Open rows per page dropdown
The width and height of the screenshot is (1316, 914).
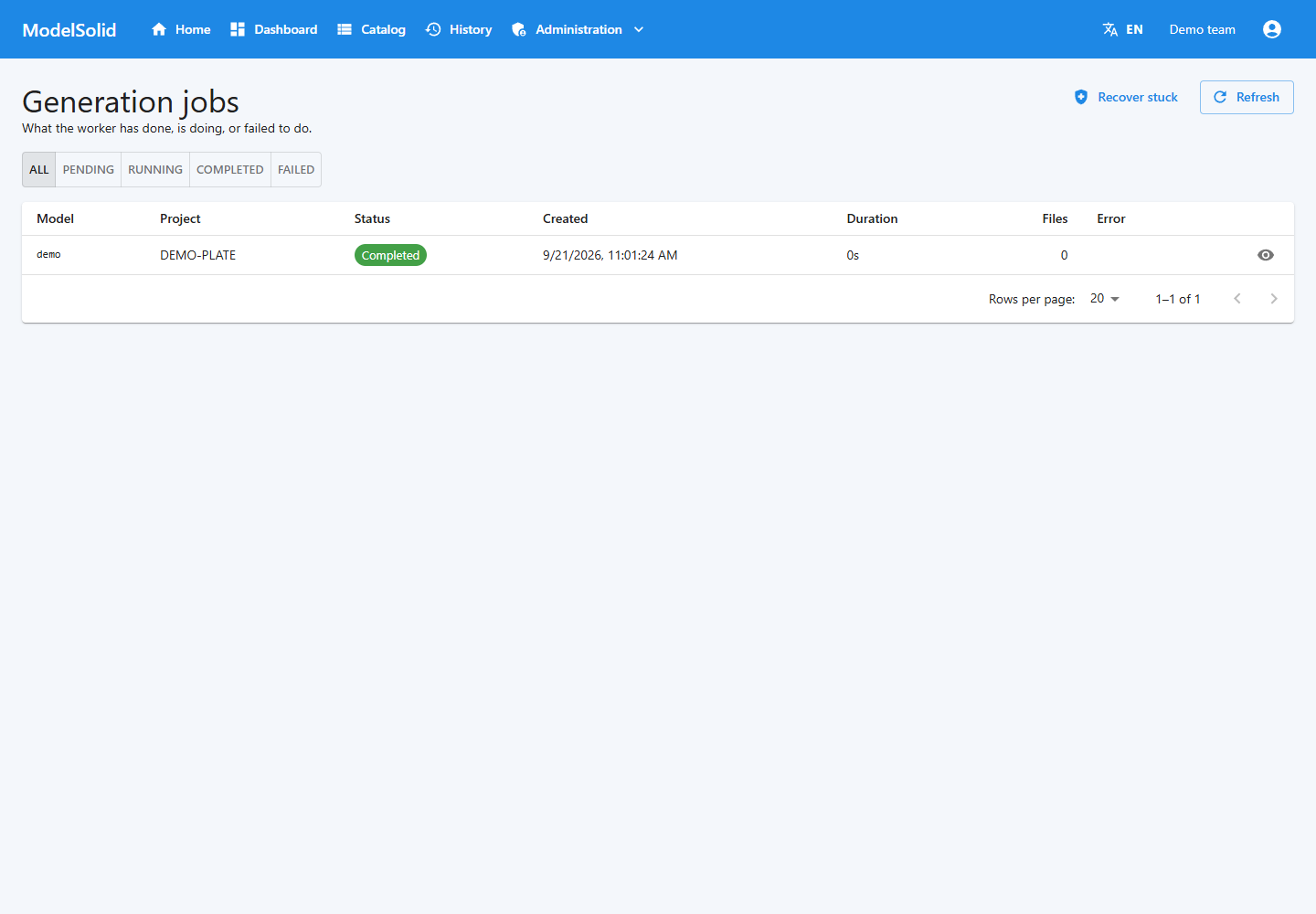pos(1105,299)
